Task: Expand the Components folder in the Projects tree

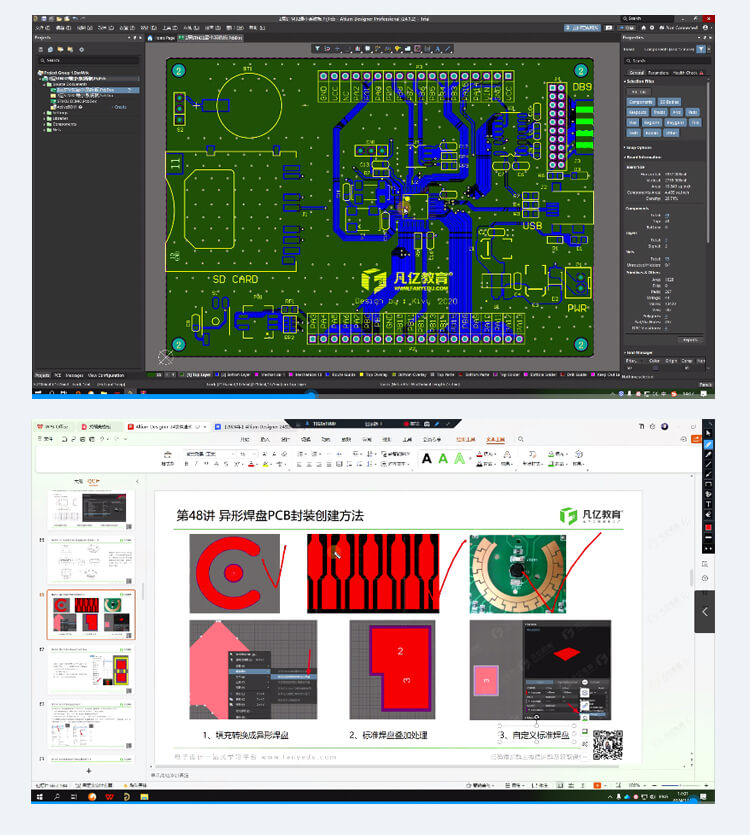Action: point(45,124)
